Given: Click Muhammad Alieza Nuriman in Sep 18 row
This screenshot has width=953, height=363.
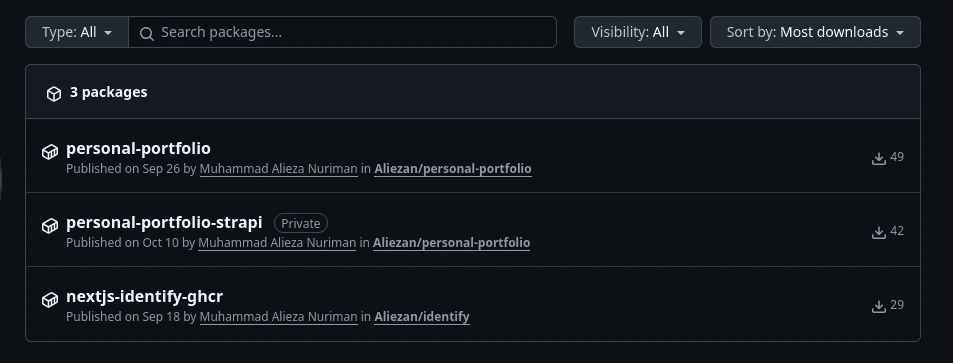Looking at the screenshot, I should click(278, 317).
